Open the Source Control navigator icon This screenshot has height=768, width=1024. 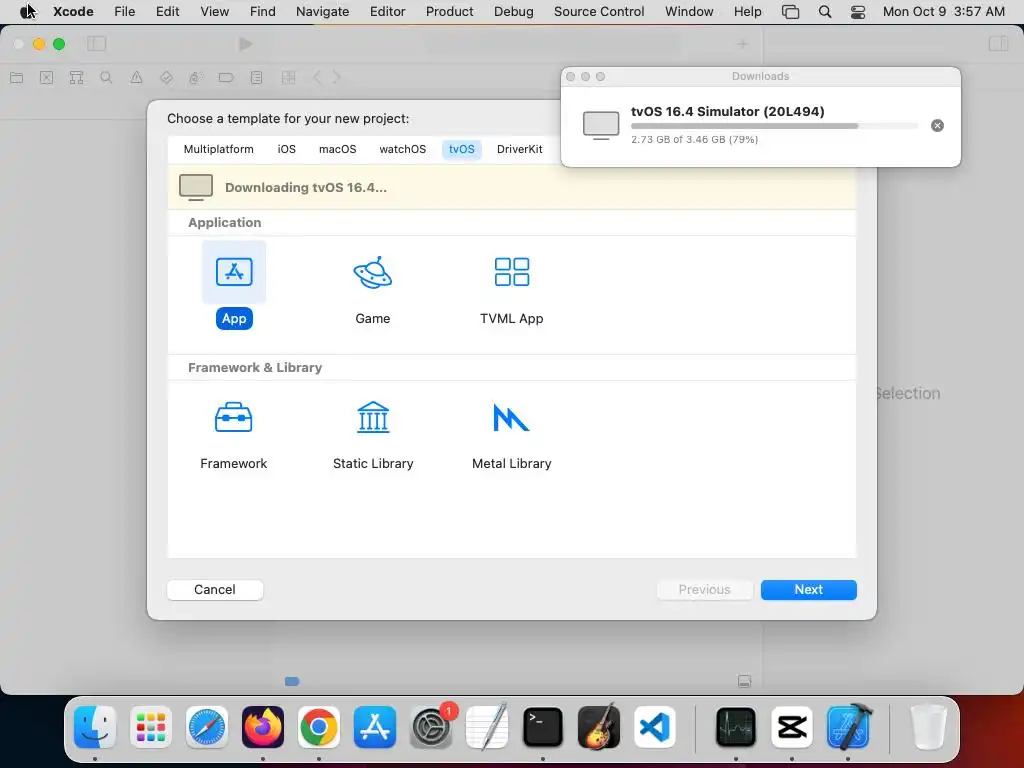(46, 78)
